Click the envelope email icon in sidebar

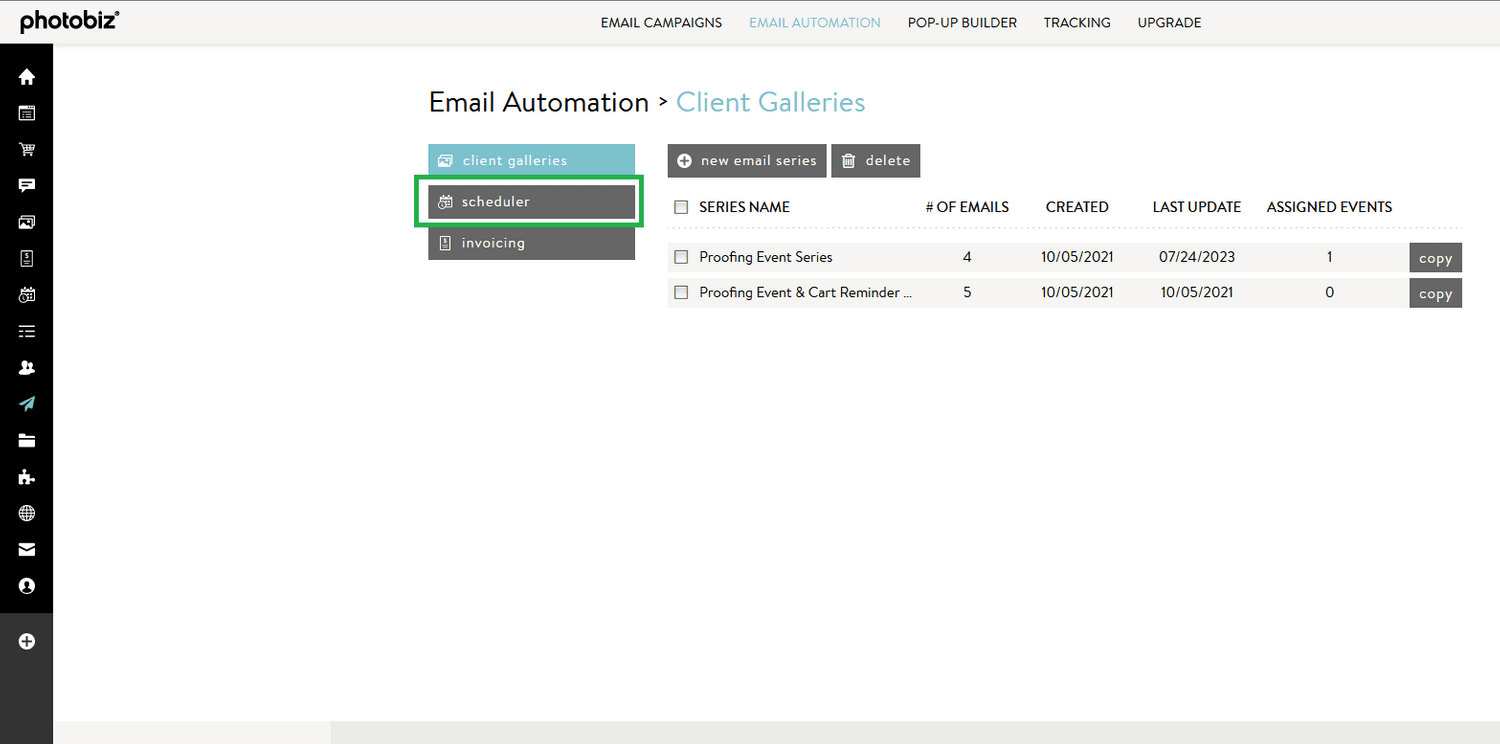(27, 550)
